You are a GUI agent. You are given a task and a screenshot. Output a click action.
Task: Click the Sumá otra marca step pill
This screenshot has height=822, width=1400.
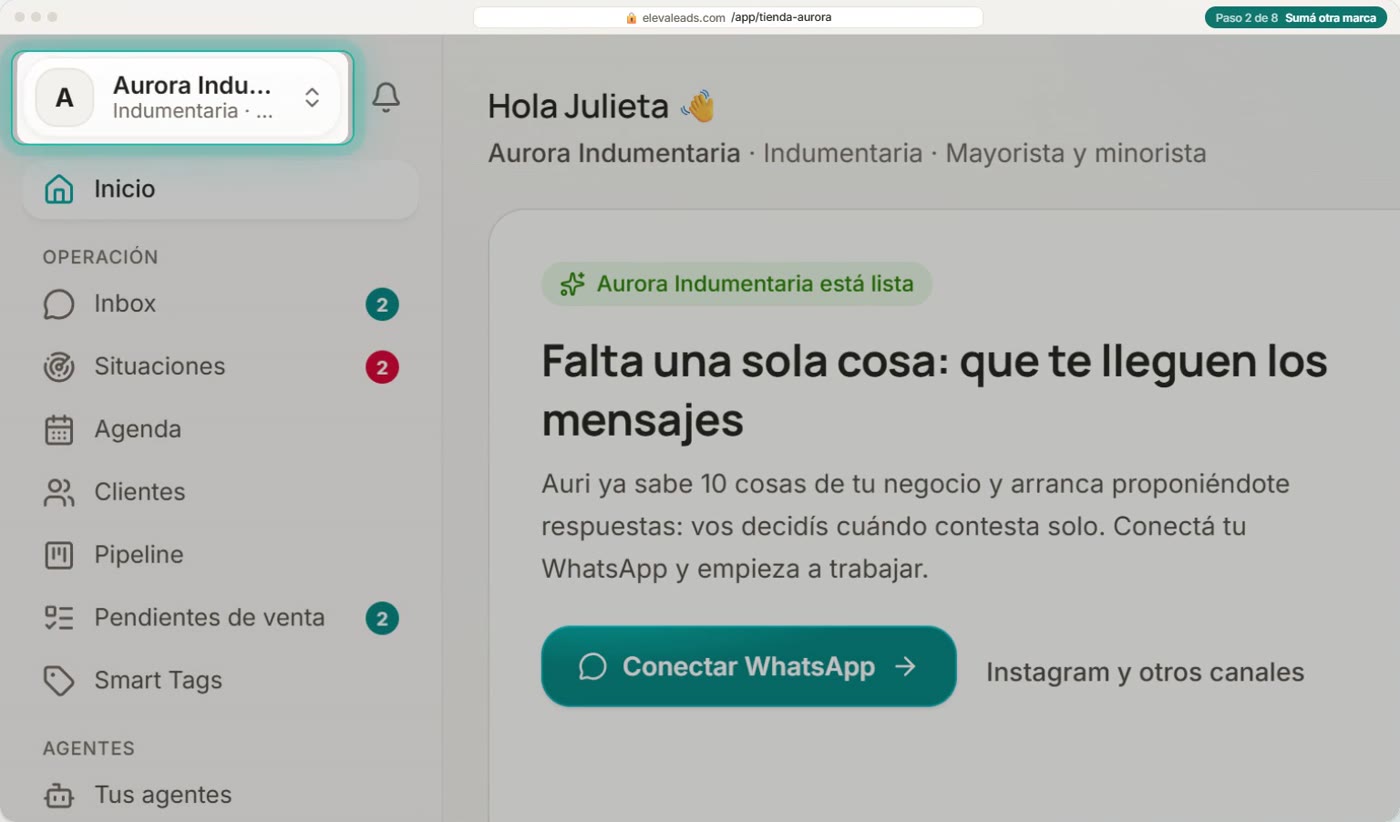[1296, 17]
